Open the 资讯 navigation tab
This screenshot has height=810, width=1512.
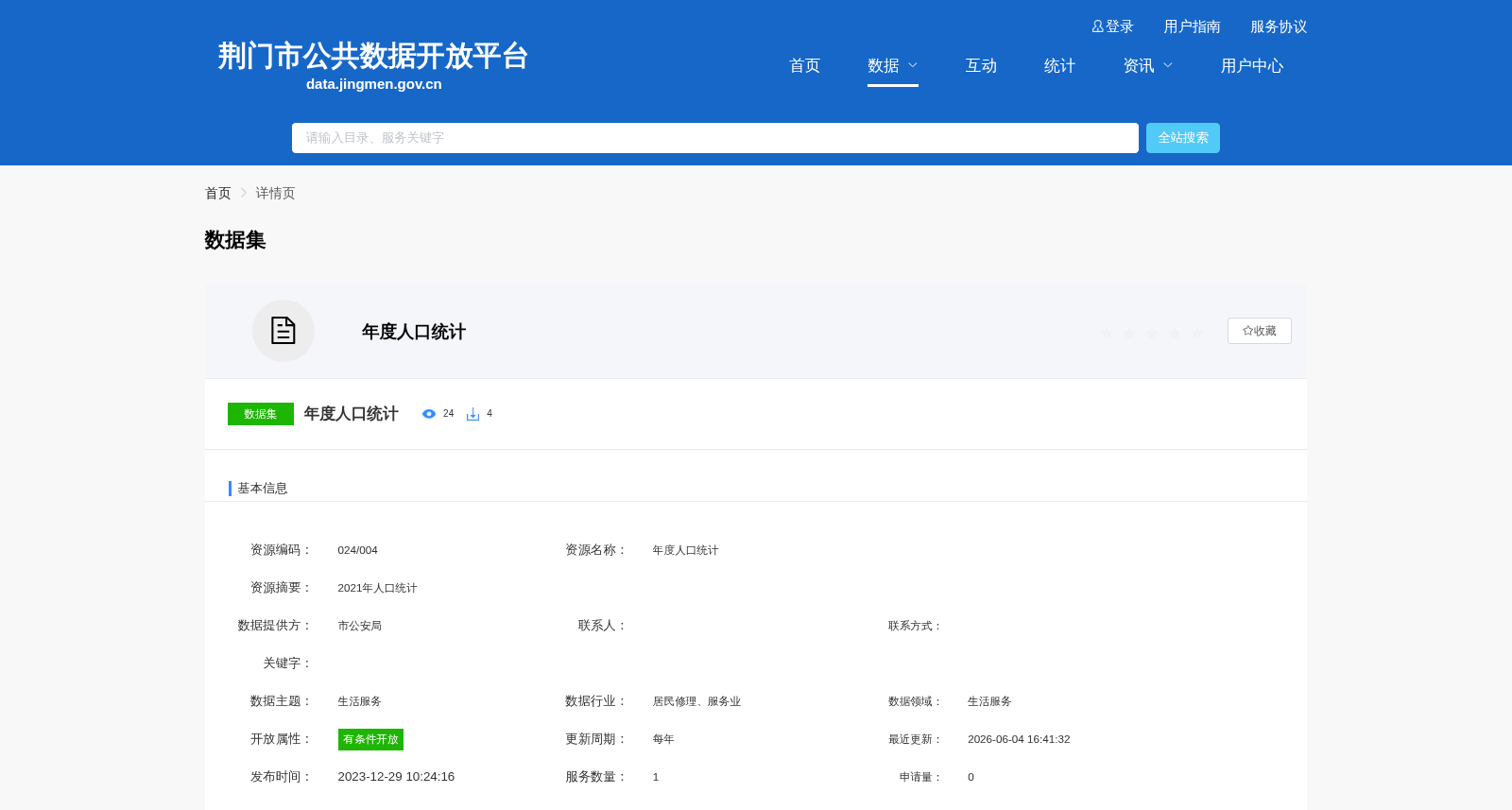1139,65
